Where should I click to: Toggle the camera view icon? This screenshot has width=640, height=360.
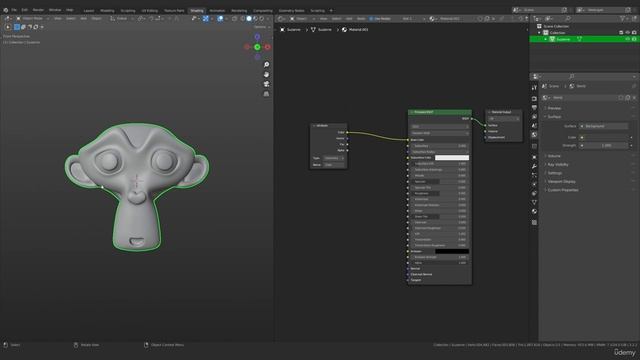[x=266, y=84]
